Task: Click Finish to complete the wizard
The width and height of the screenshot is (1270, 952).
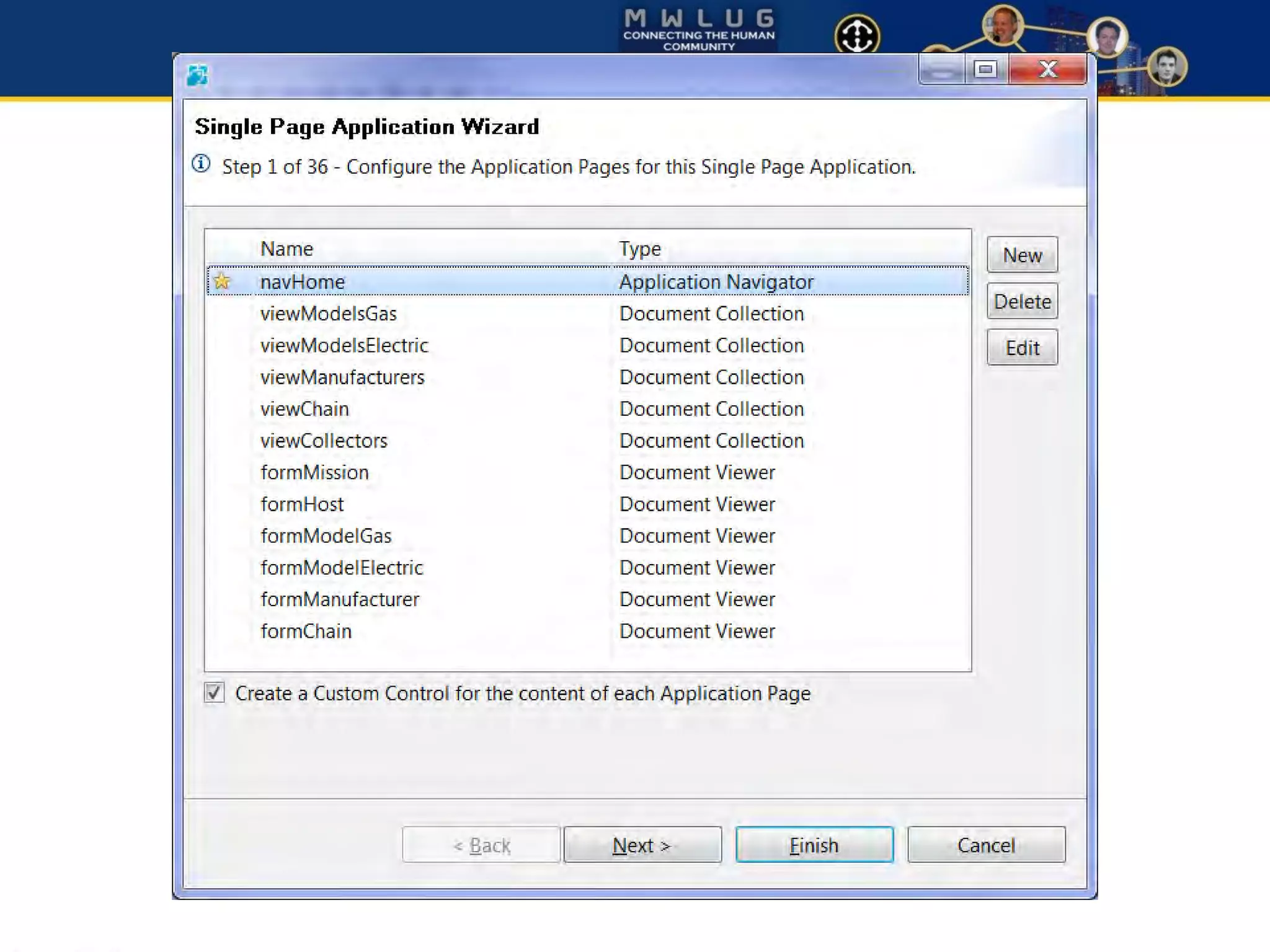Action: 814,845
